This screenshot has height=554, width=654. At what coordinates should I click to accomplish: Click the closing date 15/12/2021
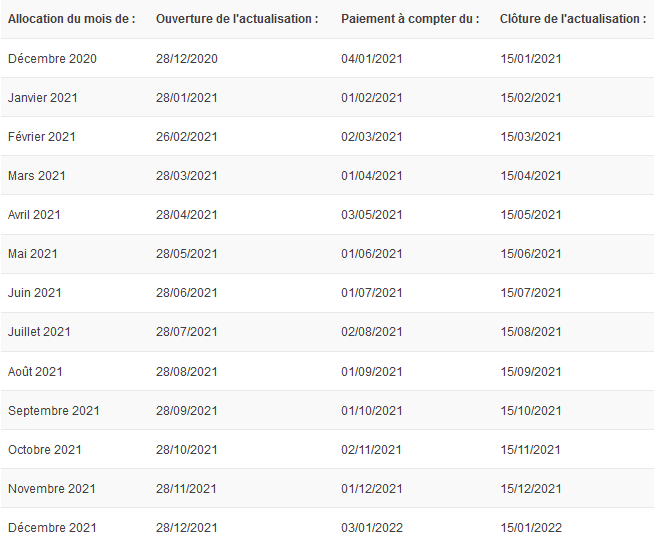pyautogui.click(x=531, y=489)
